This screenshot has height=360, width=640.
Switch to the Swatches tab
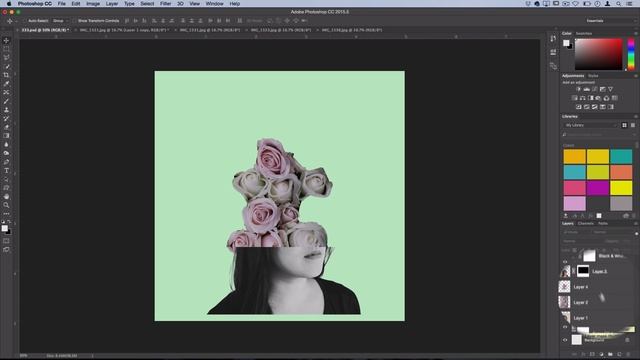pos(584,33)
